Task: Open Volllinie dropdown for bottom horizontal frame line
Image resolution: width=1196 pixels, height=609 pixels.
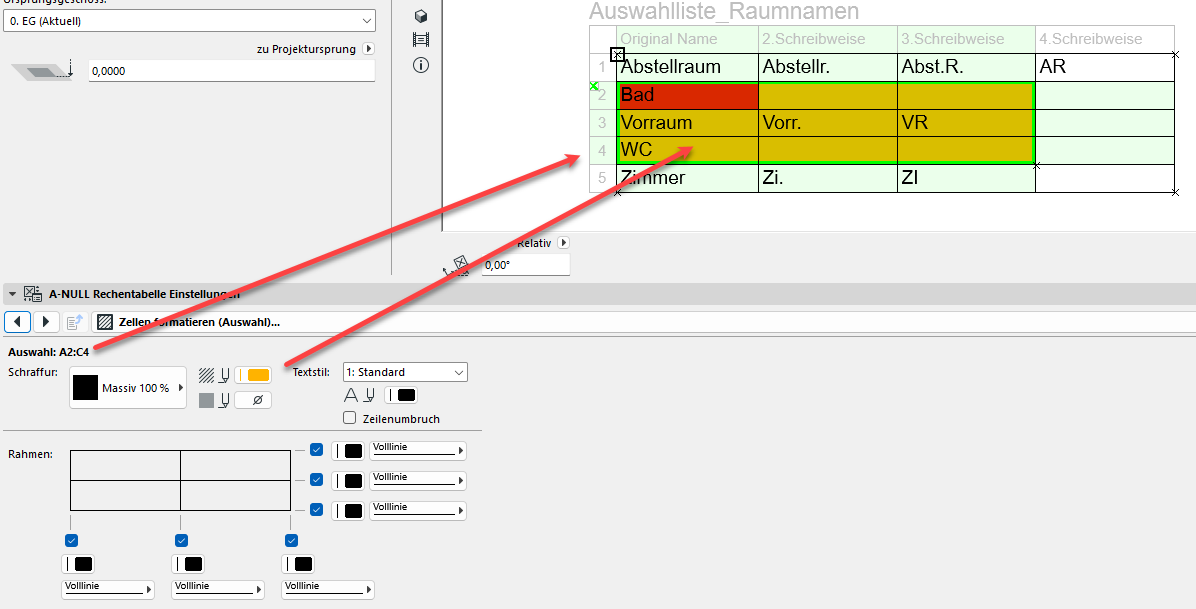Action: click(418, 510)
